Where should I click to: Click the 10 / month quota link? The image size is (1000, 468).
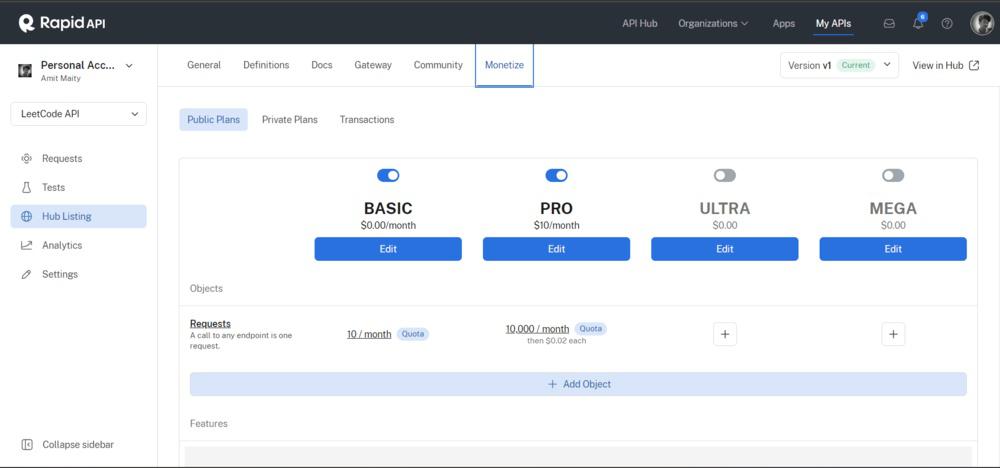tap(369, 334)
